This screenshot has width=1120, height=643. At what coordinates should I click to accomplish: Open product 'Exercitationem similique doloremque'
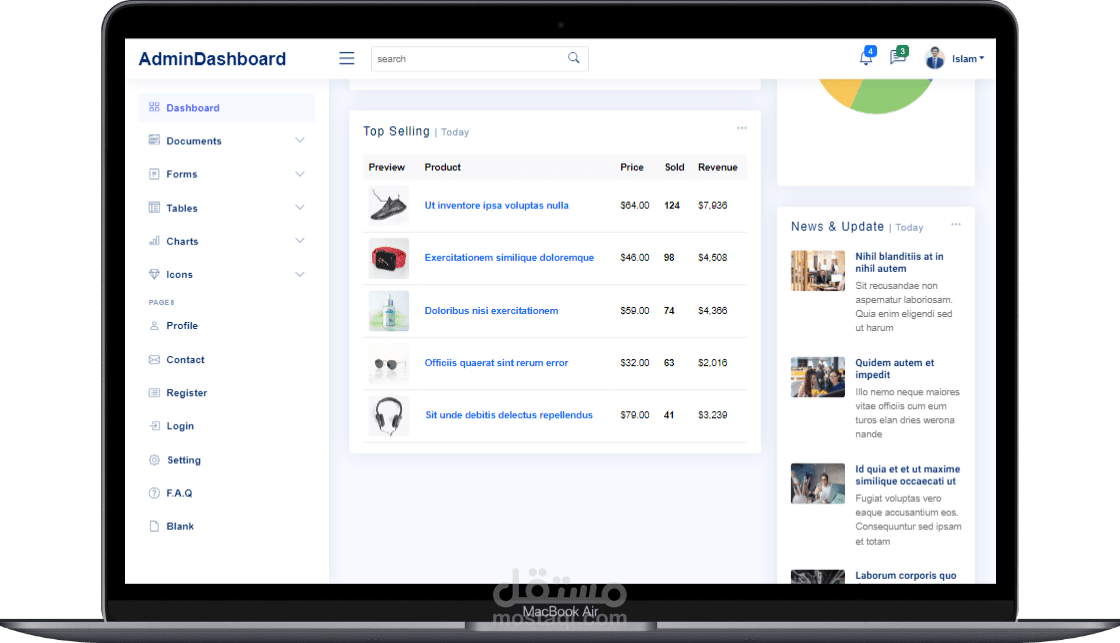(509, 257)
